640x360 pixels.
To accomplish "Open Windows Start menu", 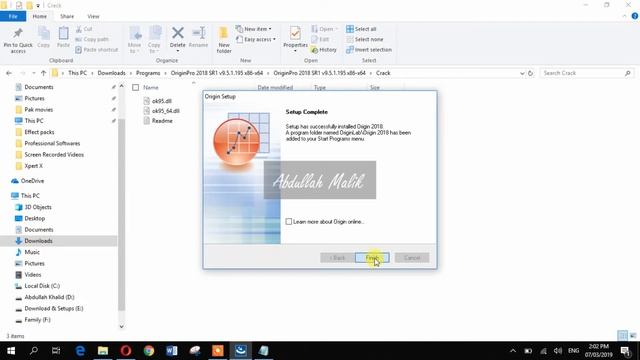I will coord(11,351).
